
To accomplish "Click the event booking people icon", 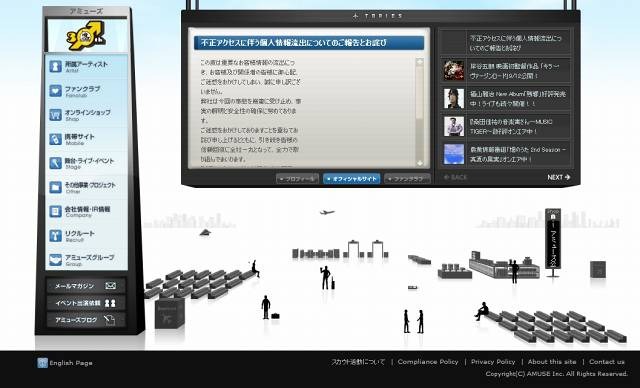I will 110,303.
